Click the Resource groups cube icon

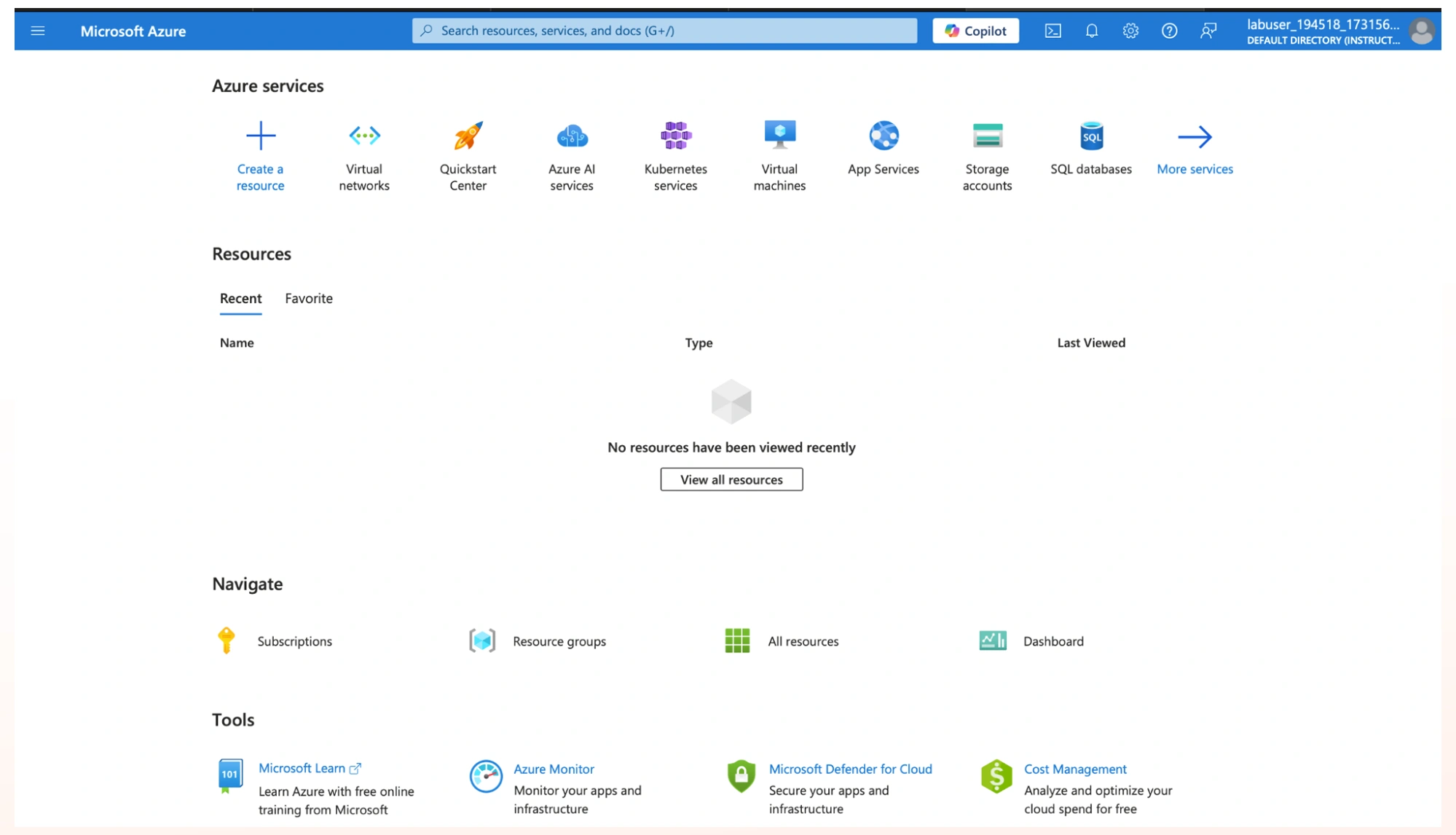[482, 640]
